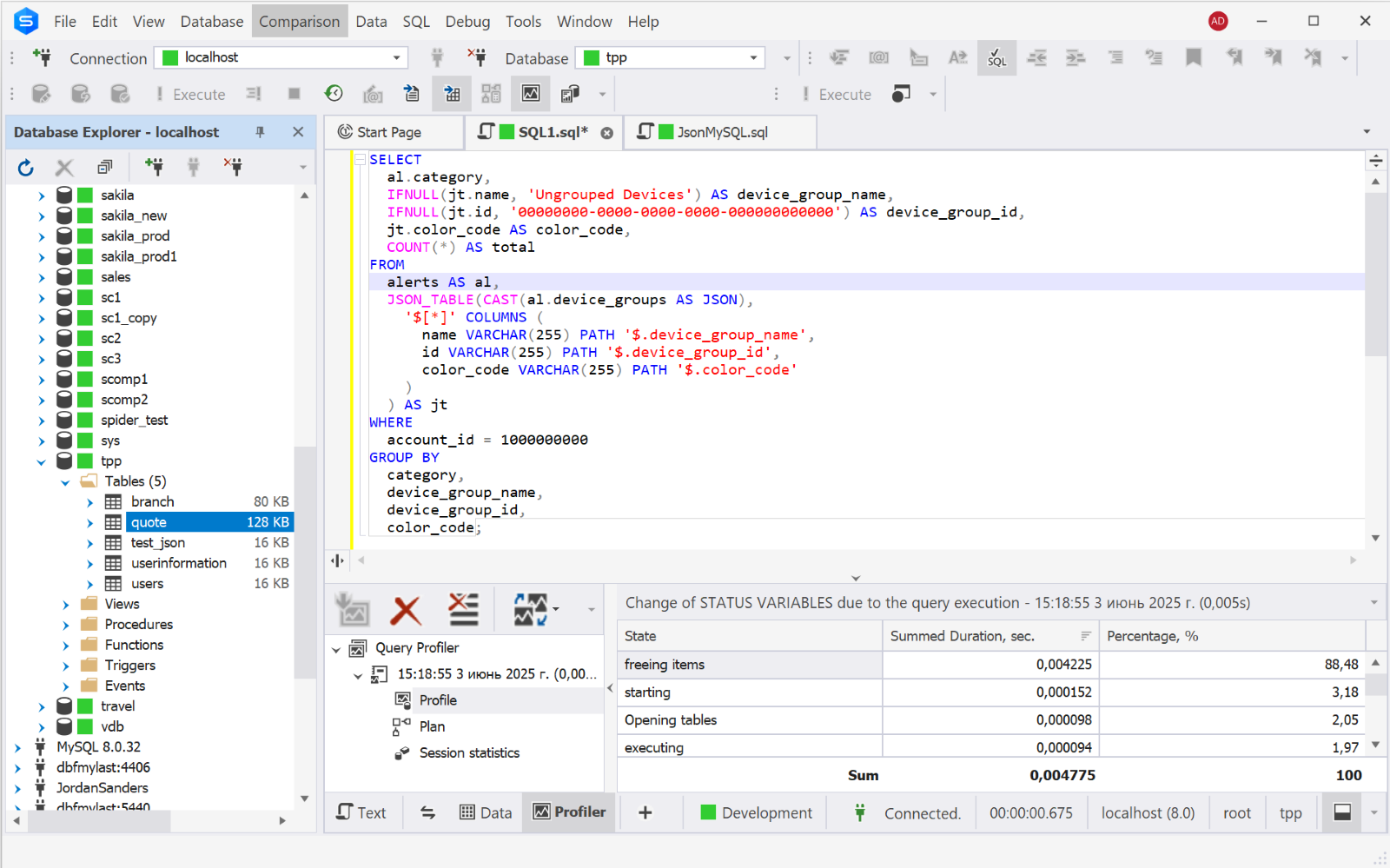
Task: Select the userinformation table
Action: pyautogui.click(x=179, y=563)
